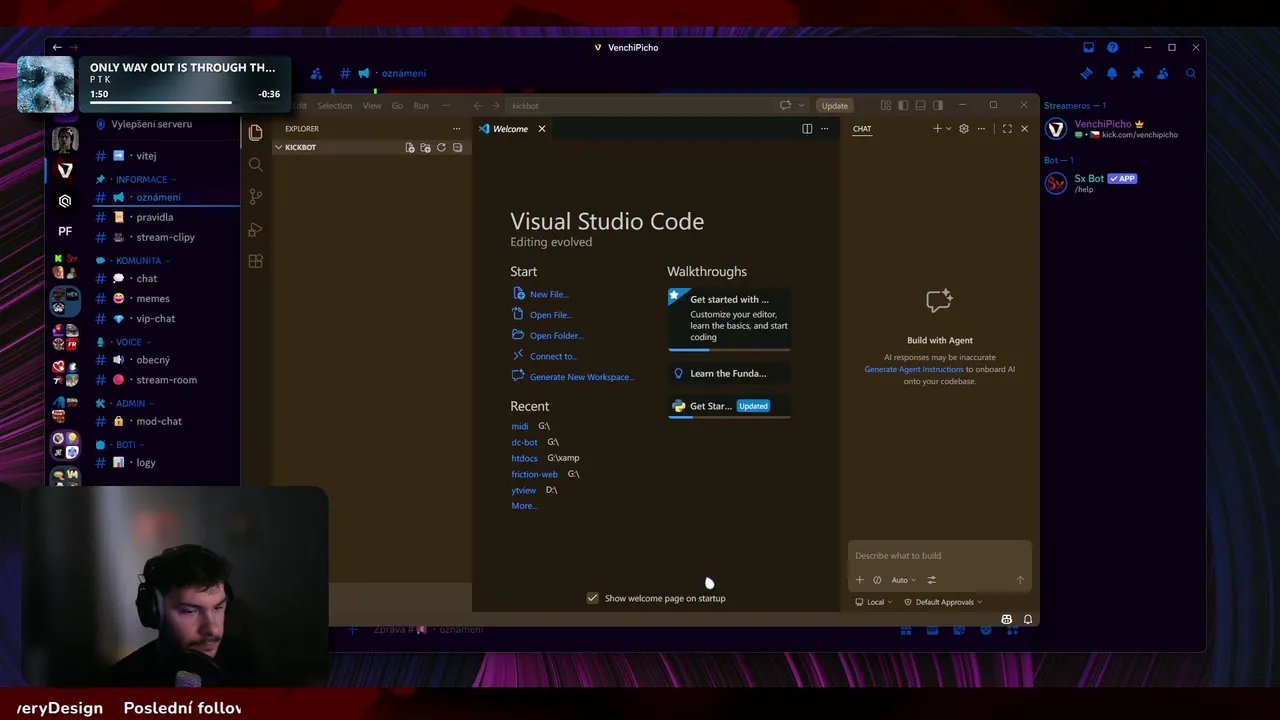Open the View menu in VS Code
Image resolution: width=1280 pixels, height=720 pixels.
point(372,105)
